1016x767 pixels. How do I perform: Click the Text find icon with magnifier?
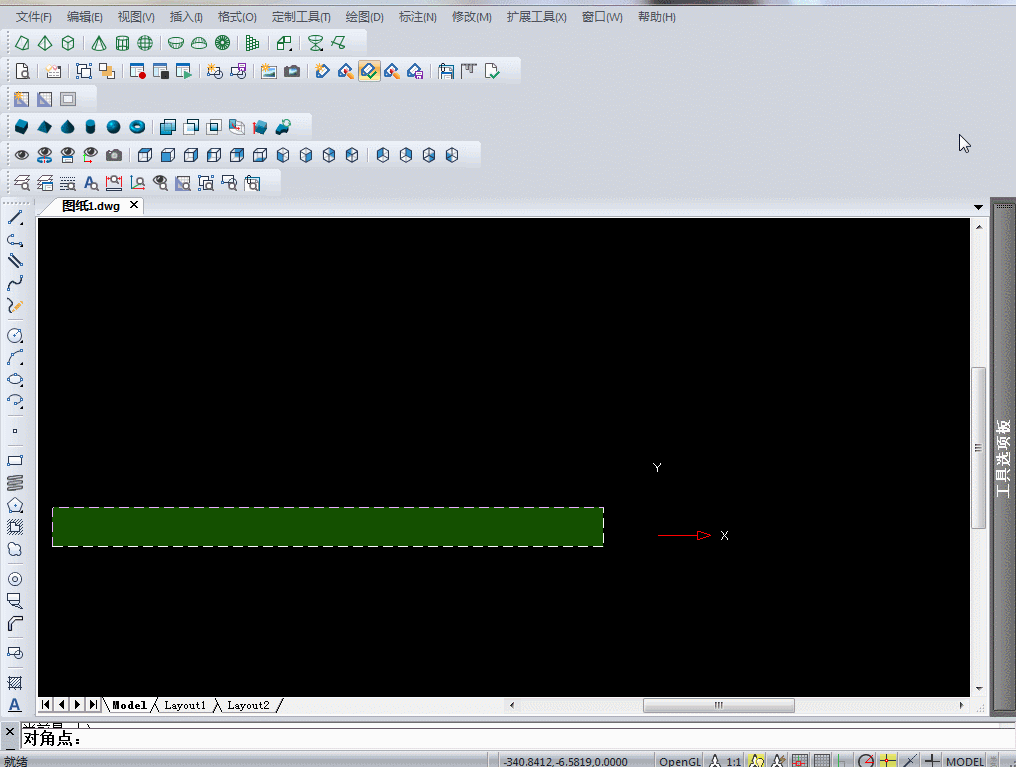[91, 183]
